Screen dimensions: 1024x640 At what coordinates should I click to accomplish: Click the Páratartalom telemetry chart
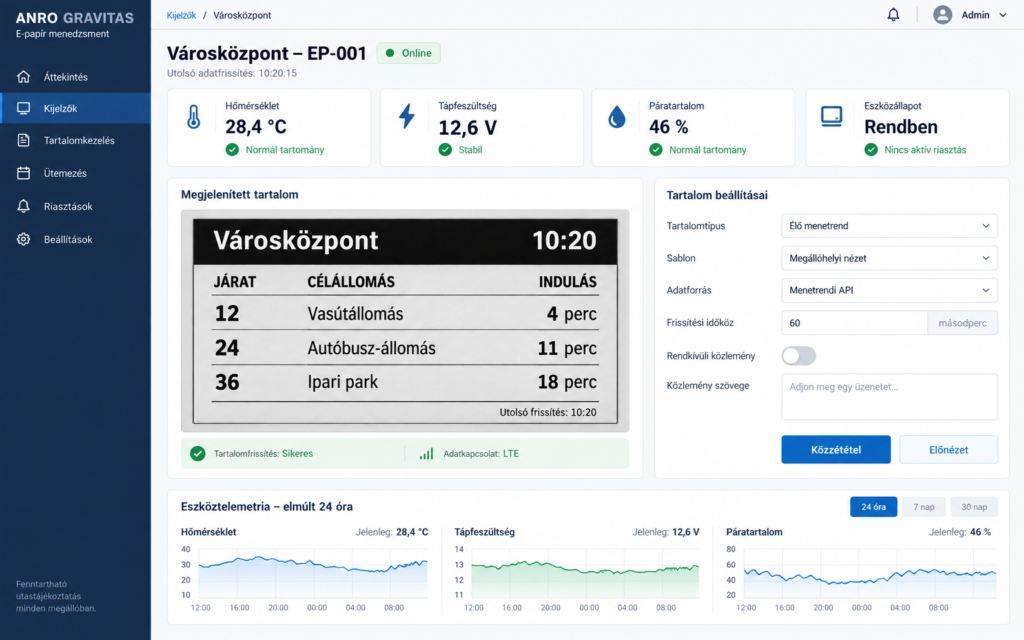click(870, 573)
